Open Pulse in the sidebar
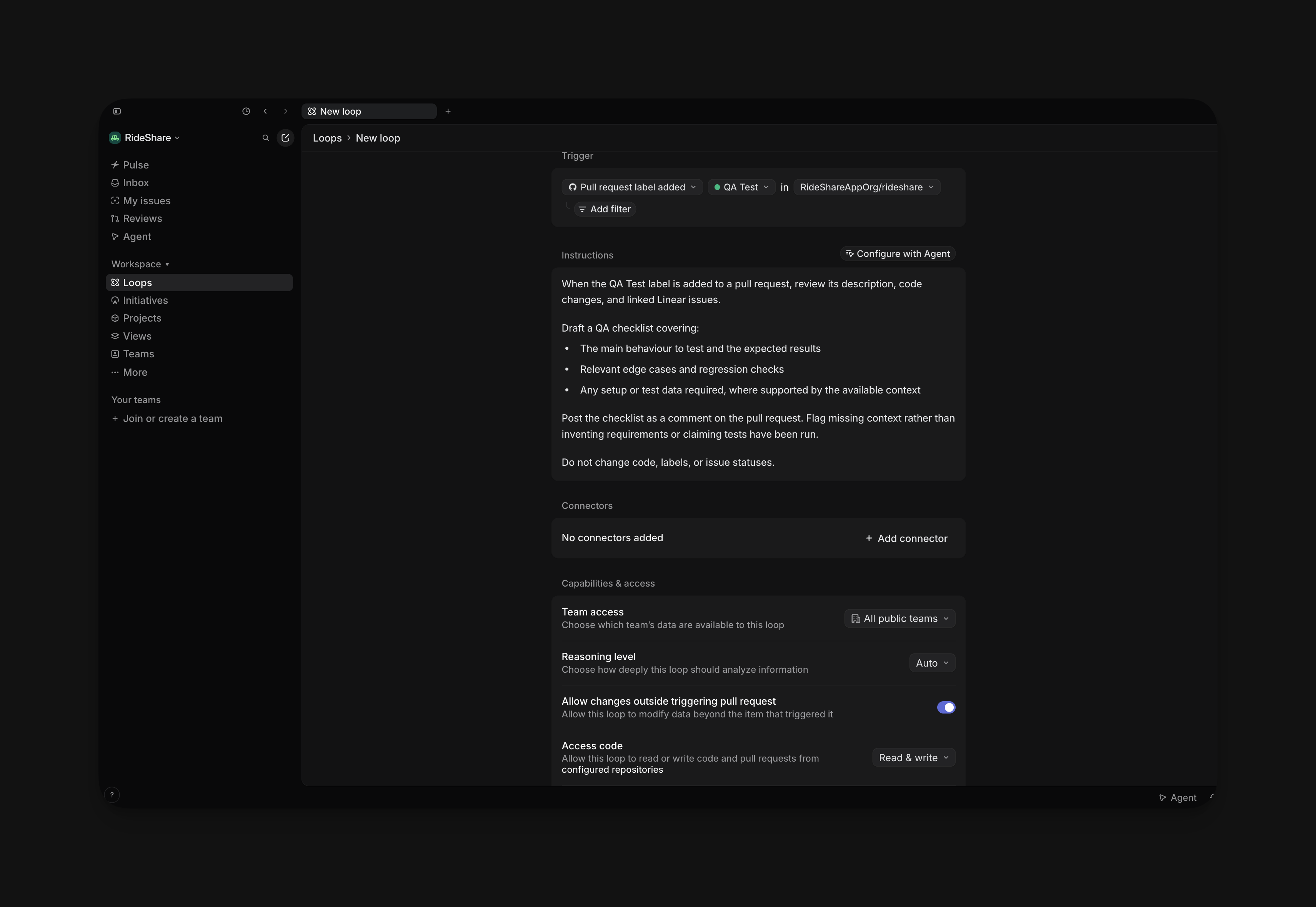 pos(199,165)
